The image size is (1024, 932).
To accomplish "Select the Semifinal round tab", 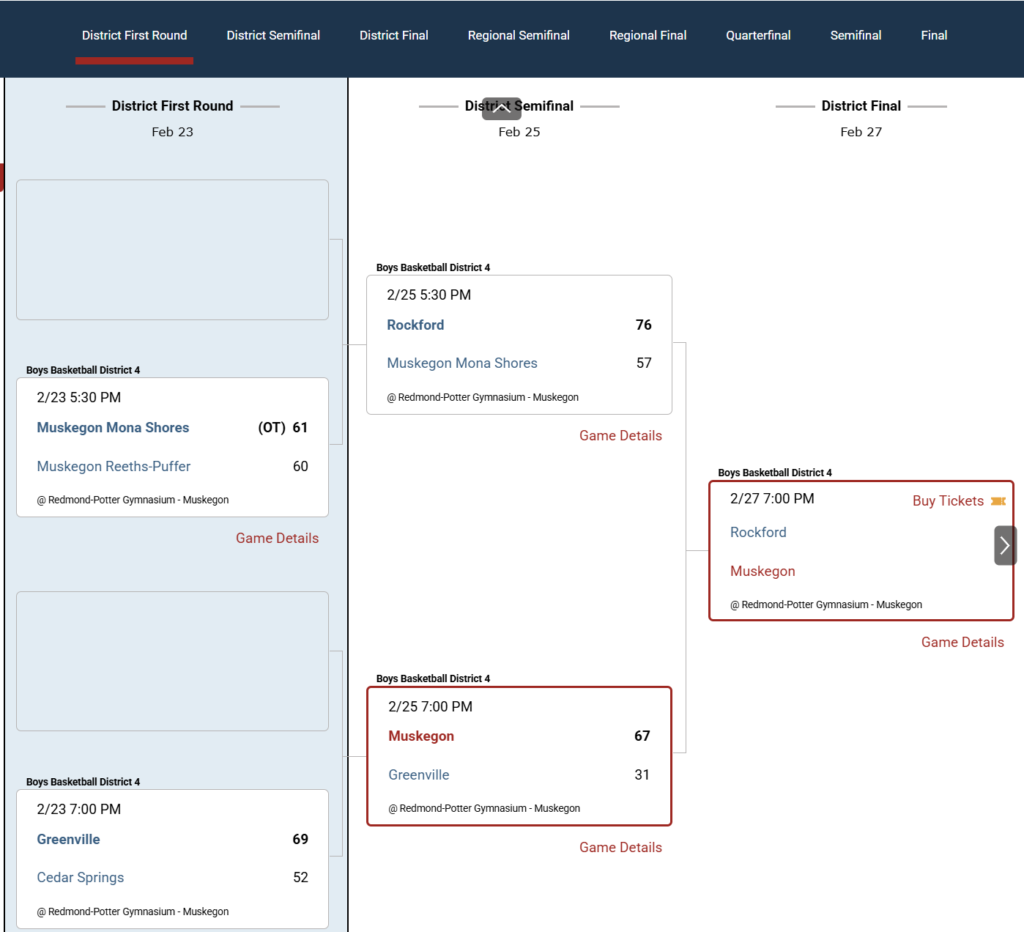I will (x=855, y=35).
